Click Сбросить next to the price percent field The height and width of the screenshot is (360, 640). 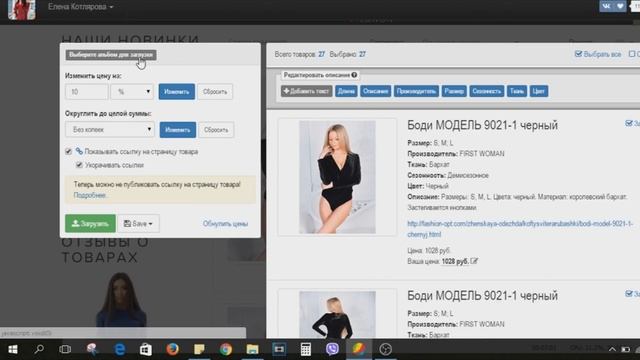pyautogui.click(x=215, y=92)
